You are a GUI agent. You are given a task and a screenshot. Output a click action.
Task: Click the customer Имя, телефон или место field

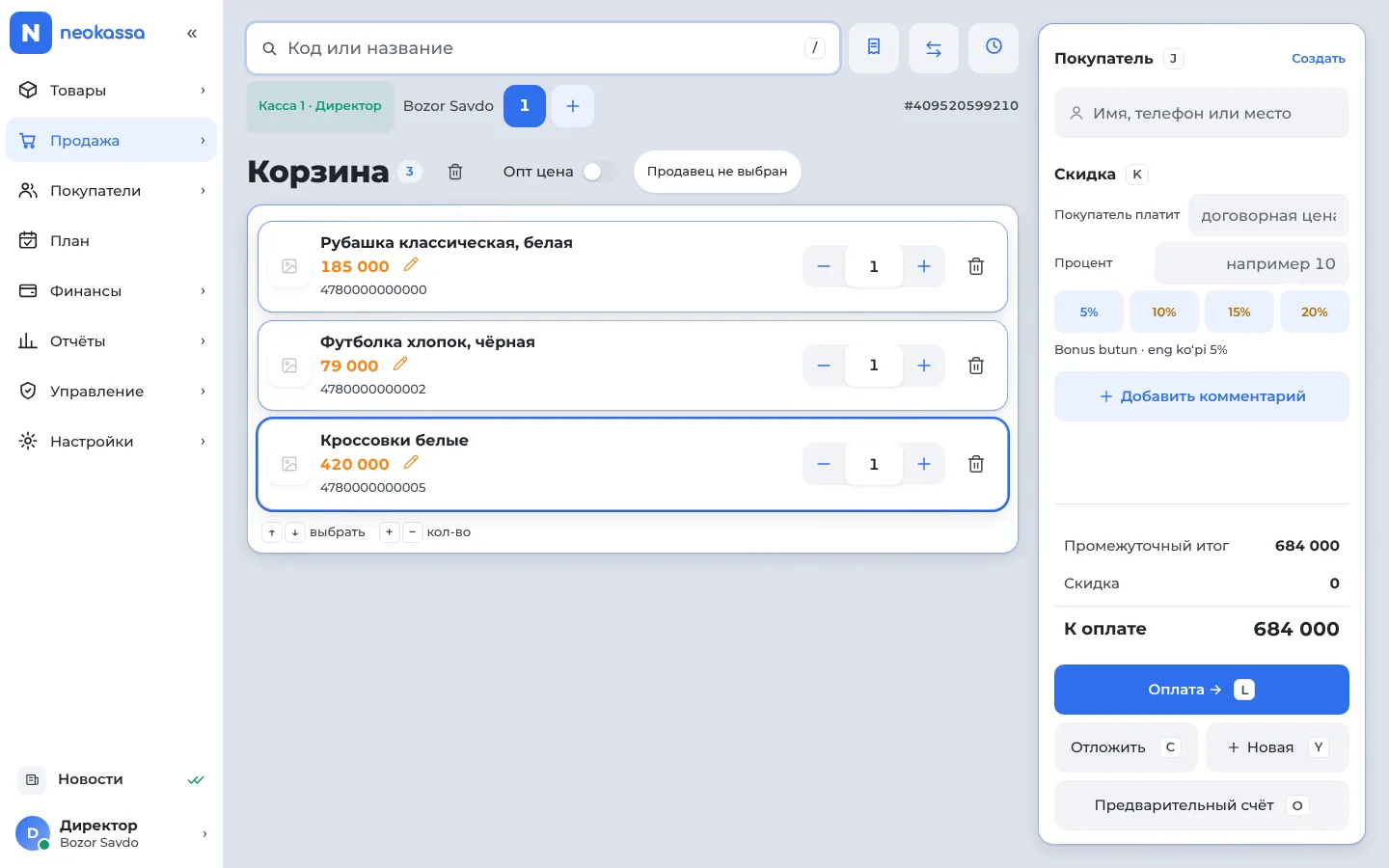1202,113
